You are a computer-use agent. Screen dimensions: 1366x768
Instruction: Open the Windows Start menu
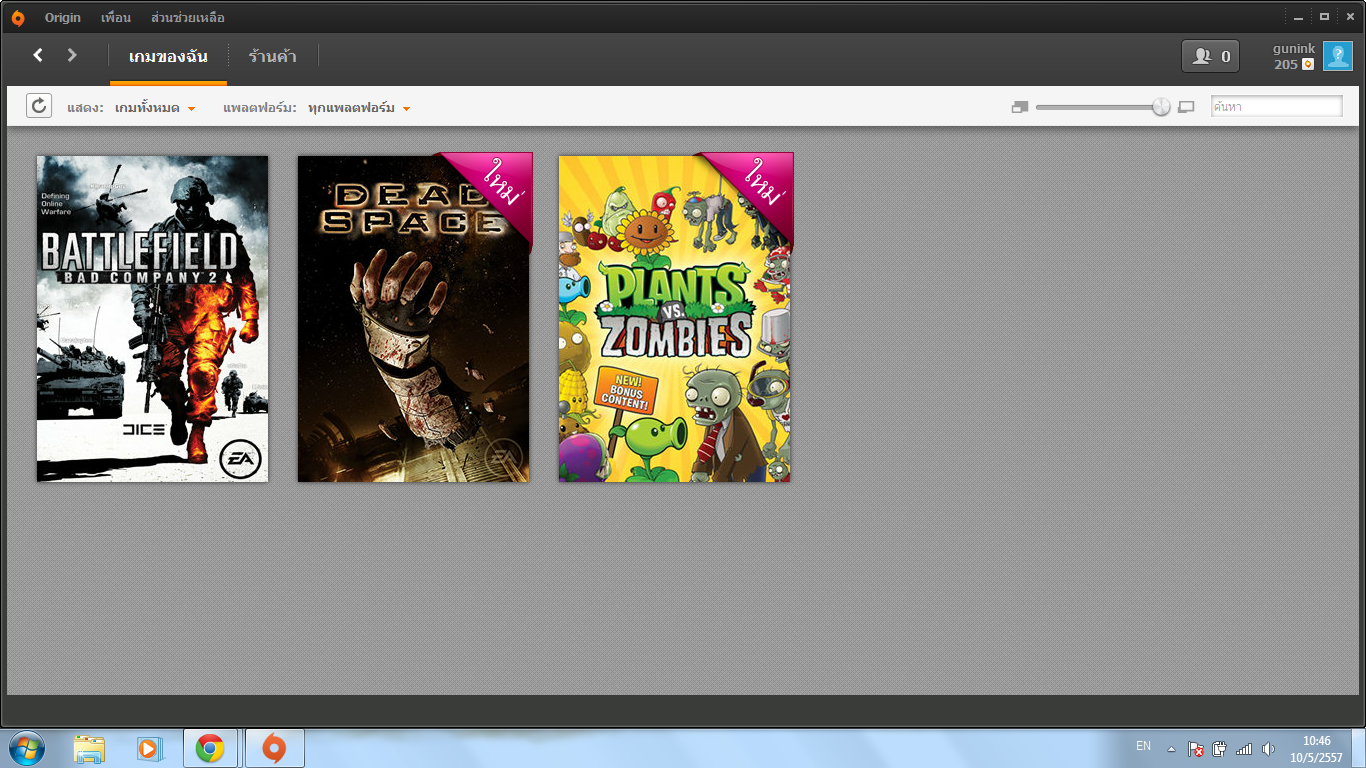tap(27, 748)
